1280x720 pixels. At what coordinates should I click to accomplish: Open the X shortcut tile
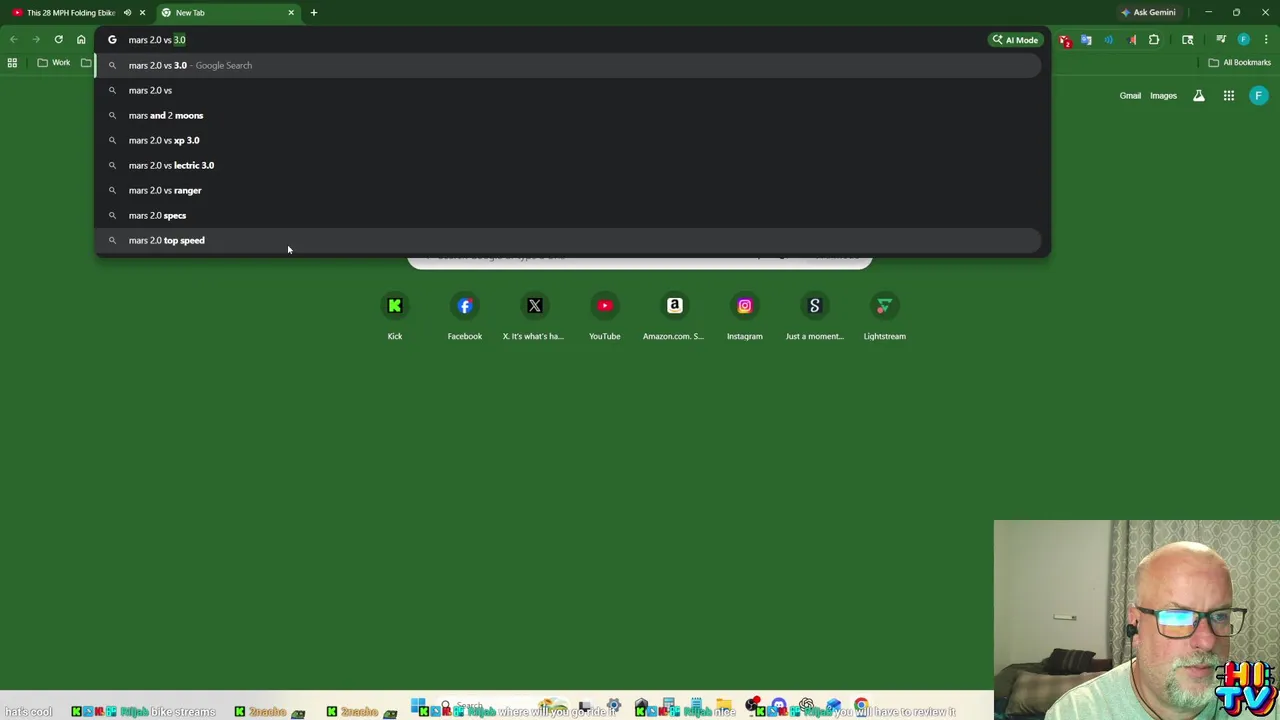535,316
